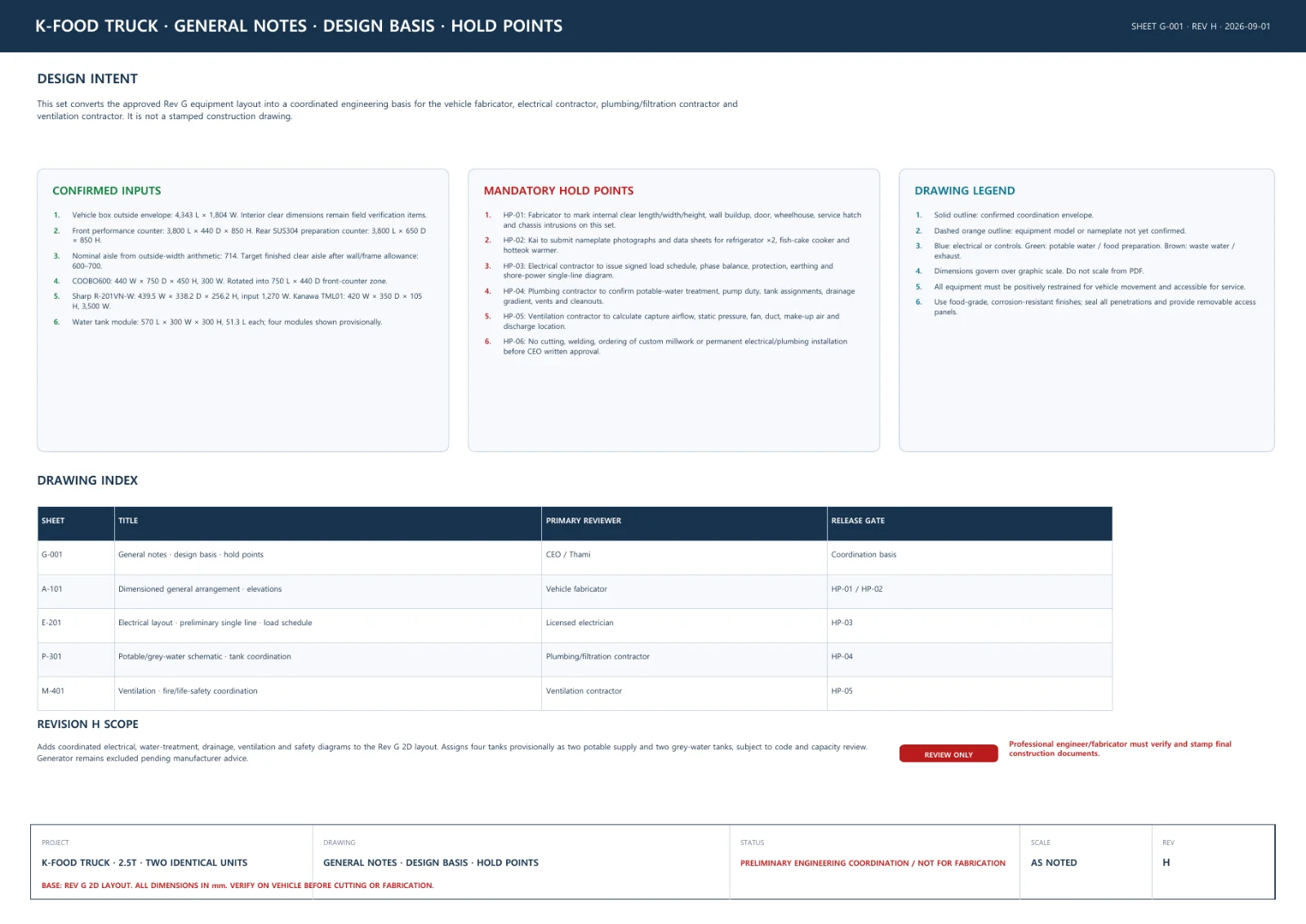Click 'Potable/grey-water schematic · tank coordination' title
The image size is (1306, 924).
coord(205,657)
